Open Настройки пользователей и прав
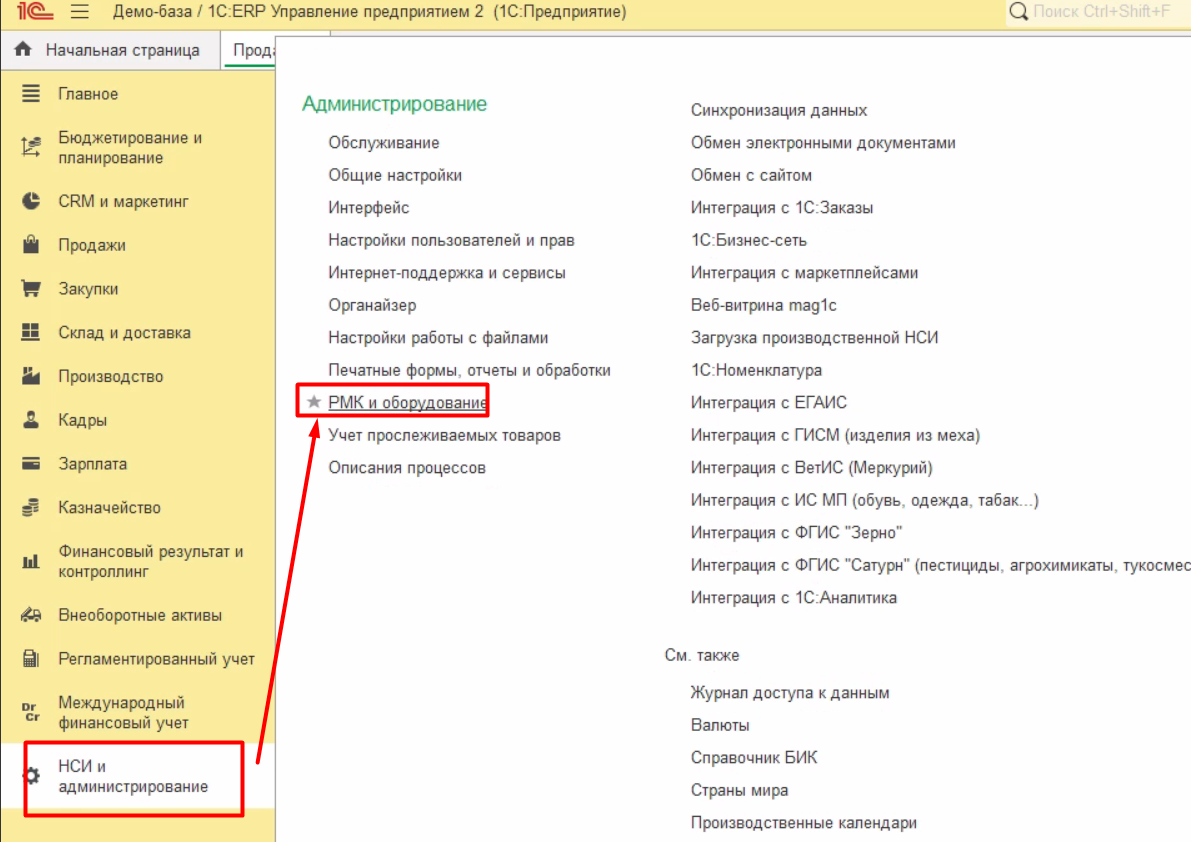 [x=451, y=240]
